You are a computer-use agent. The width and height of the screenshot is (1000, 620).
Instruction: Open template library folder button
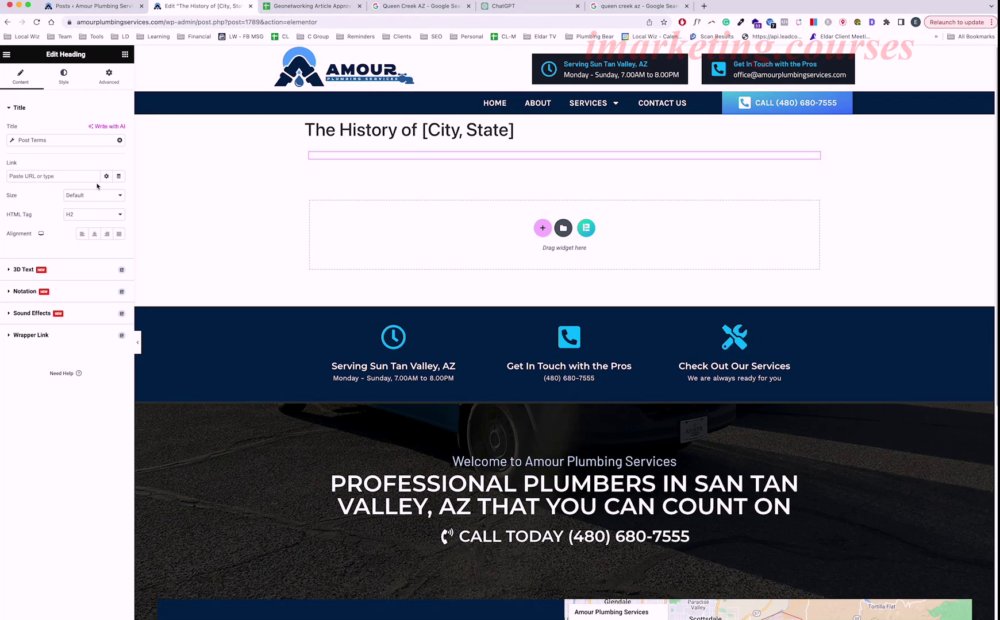tap(563, 228)
